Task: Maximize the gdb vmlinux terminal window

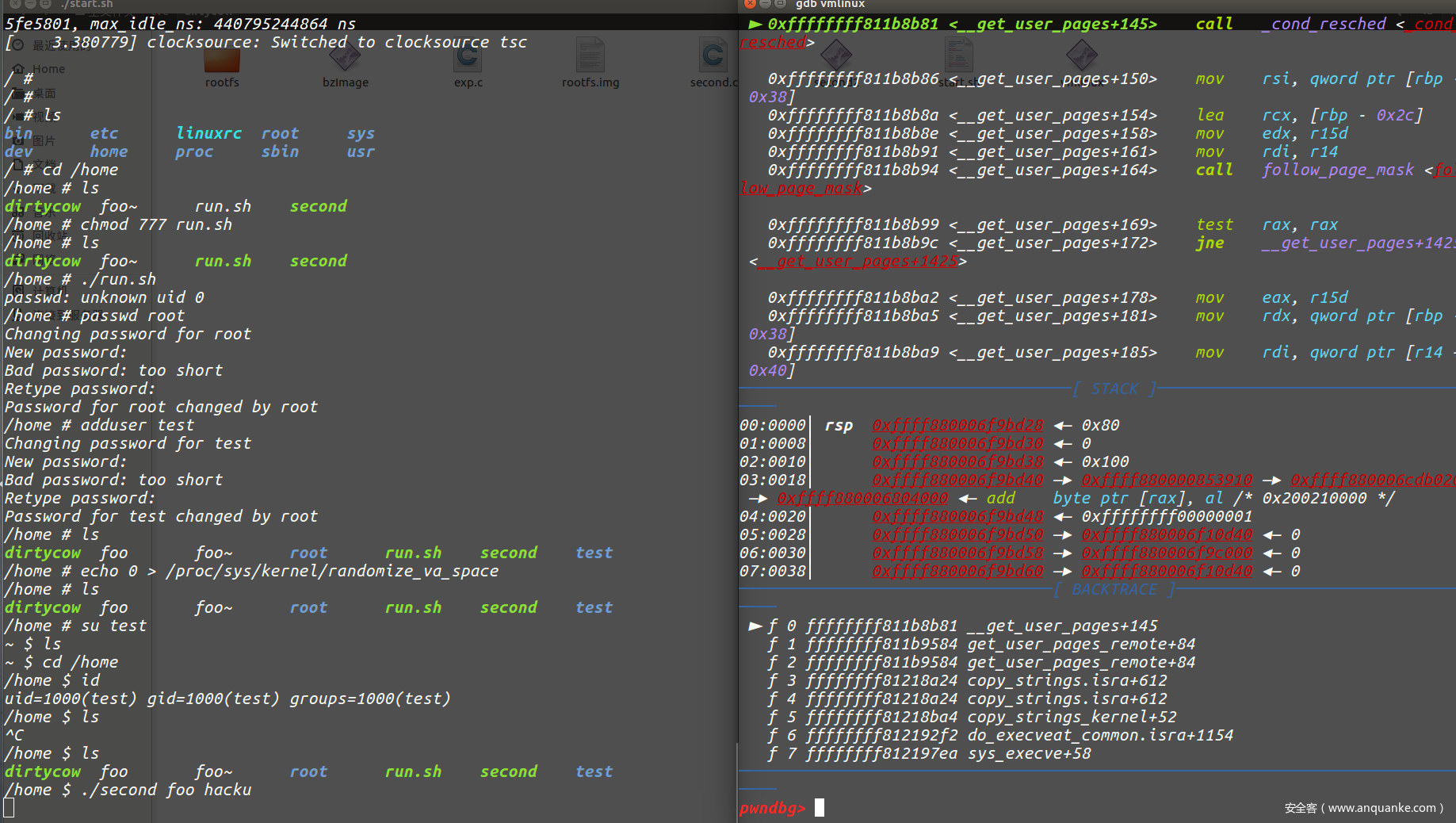Action: pyautogui.click(x=781, y=4)
